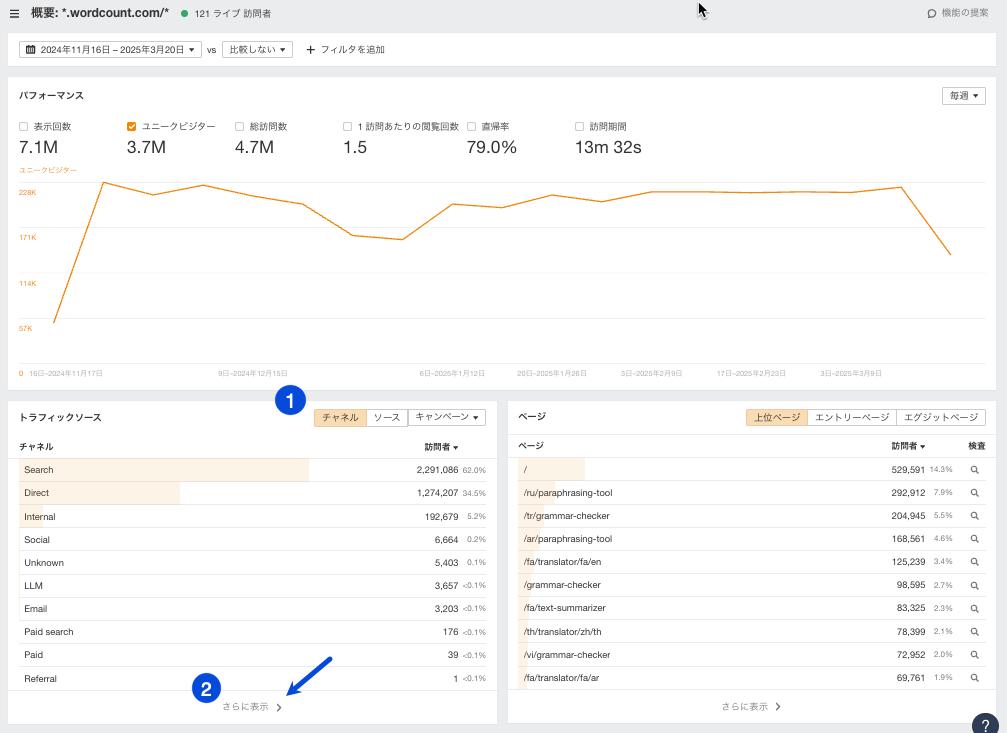Select the Search channel row

(150, 469)
